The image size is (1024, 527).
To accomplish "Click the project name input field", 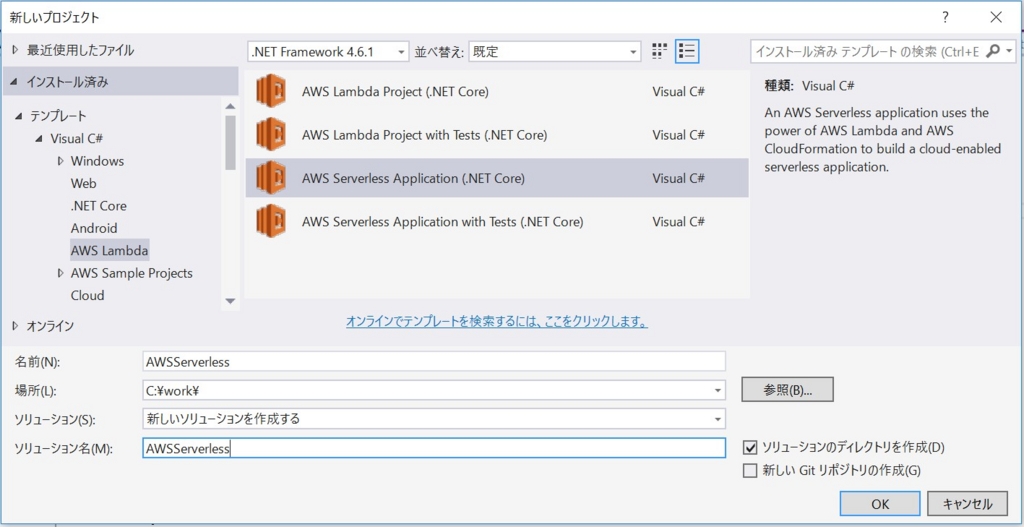I will 434,361.
